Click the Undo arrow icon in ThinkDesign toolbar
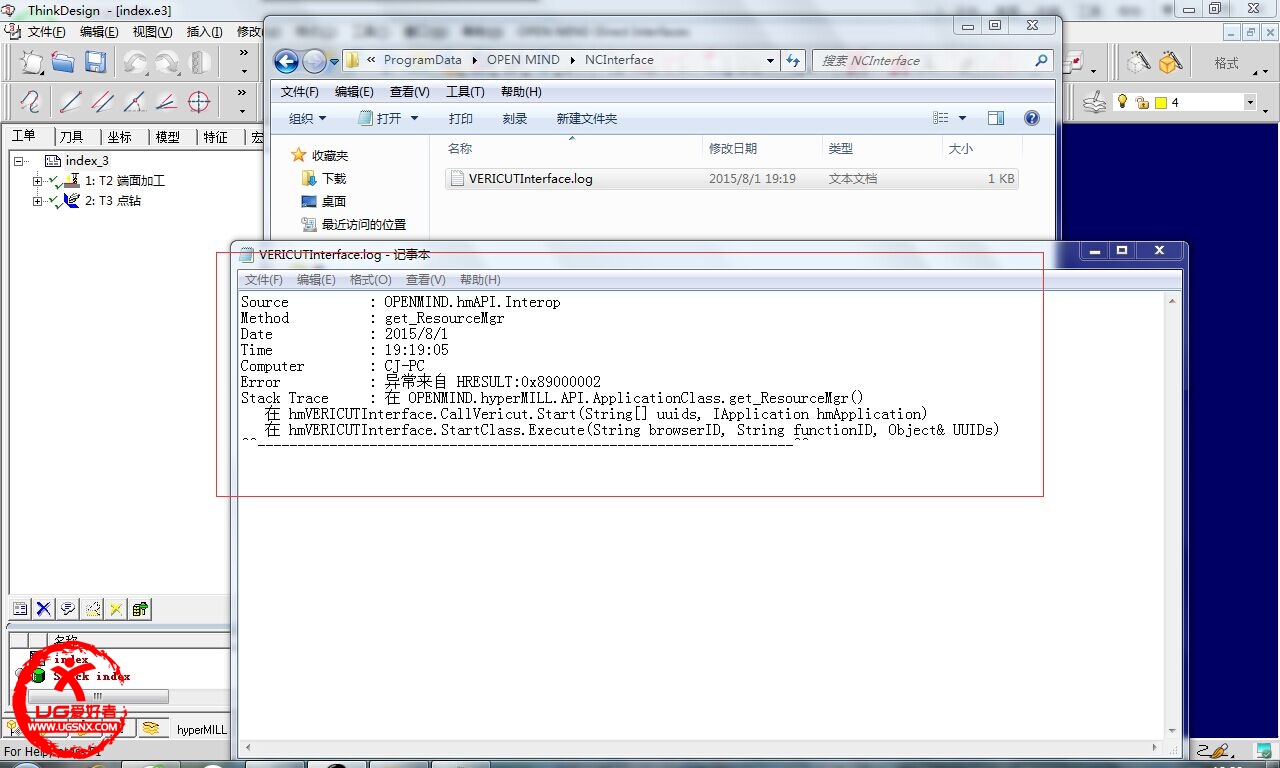1280x768 pixels. 135,62
